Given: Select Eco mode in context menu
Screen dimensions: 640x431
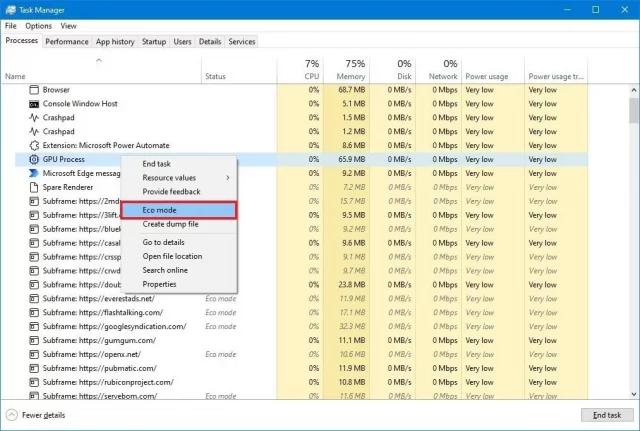Looking at the screenshot, I should click(179, 210).
